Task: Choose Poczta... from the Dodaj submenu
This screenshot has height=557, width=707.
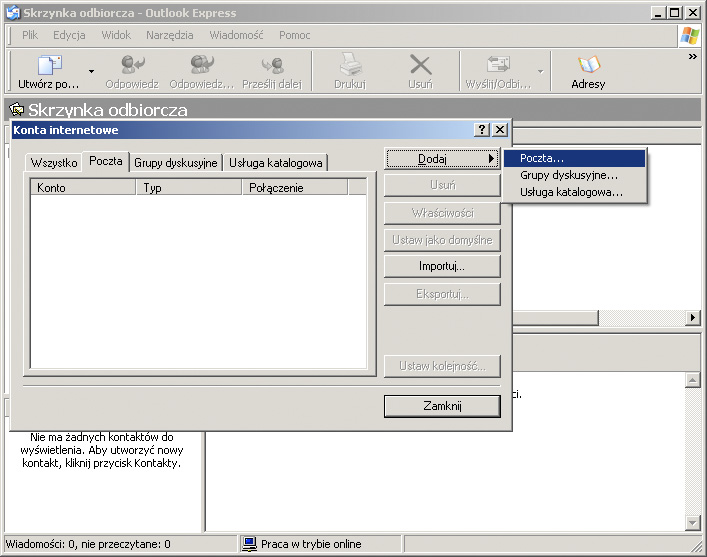Action: [574, 158]
